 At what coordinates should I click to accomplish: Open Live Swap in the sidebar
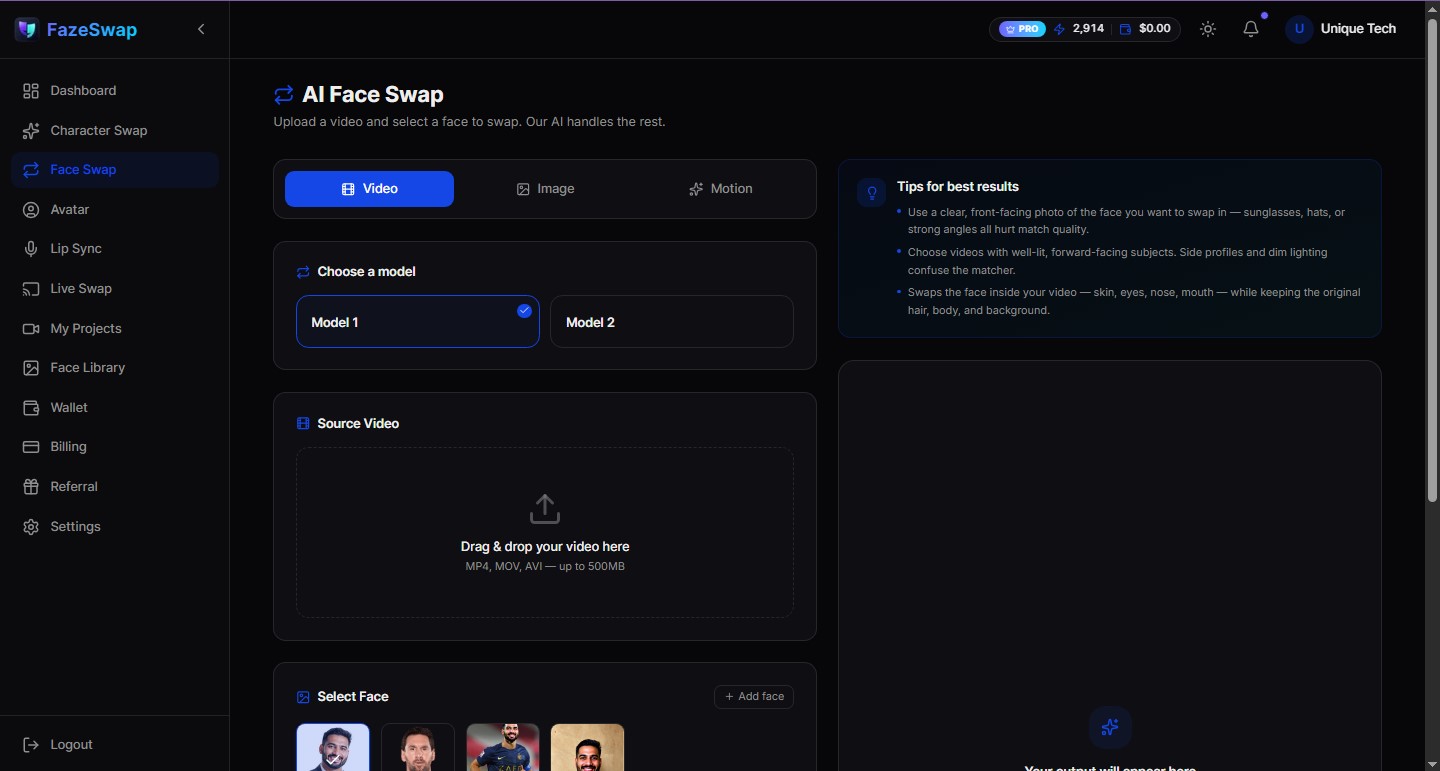[x=115, y=288]
